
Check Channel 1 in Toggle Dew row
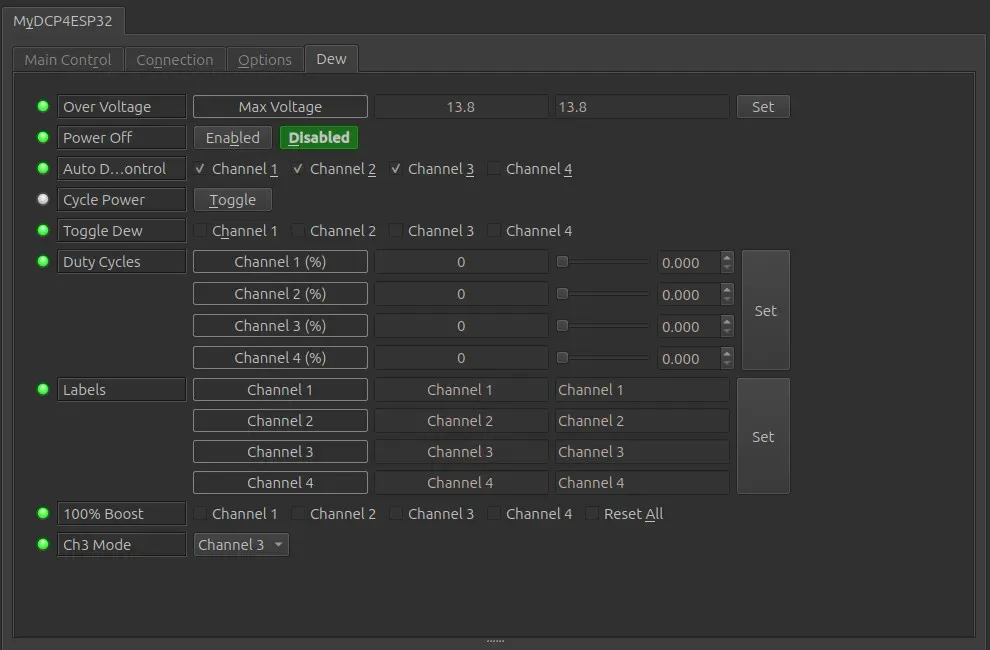pos(200,231)
